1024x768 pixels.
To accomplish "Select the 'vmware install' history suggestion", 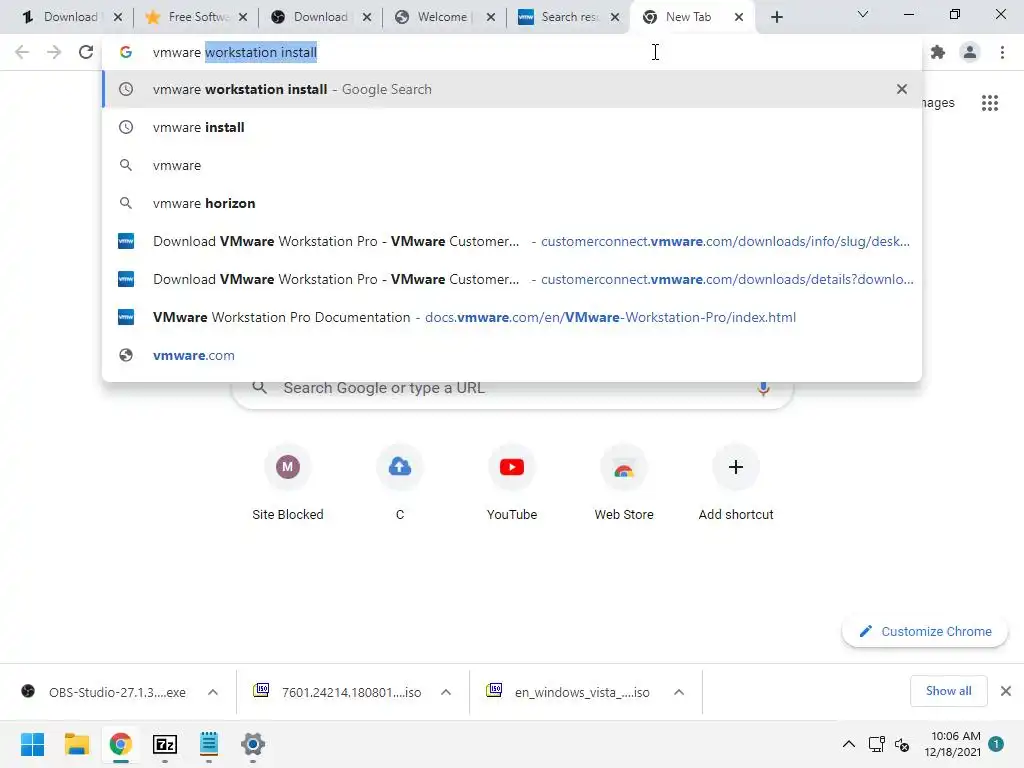I will click(512, 127).
